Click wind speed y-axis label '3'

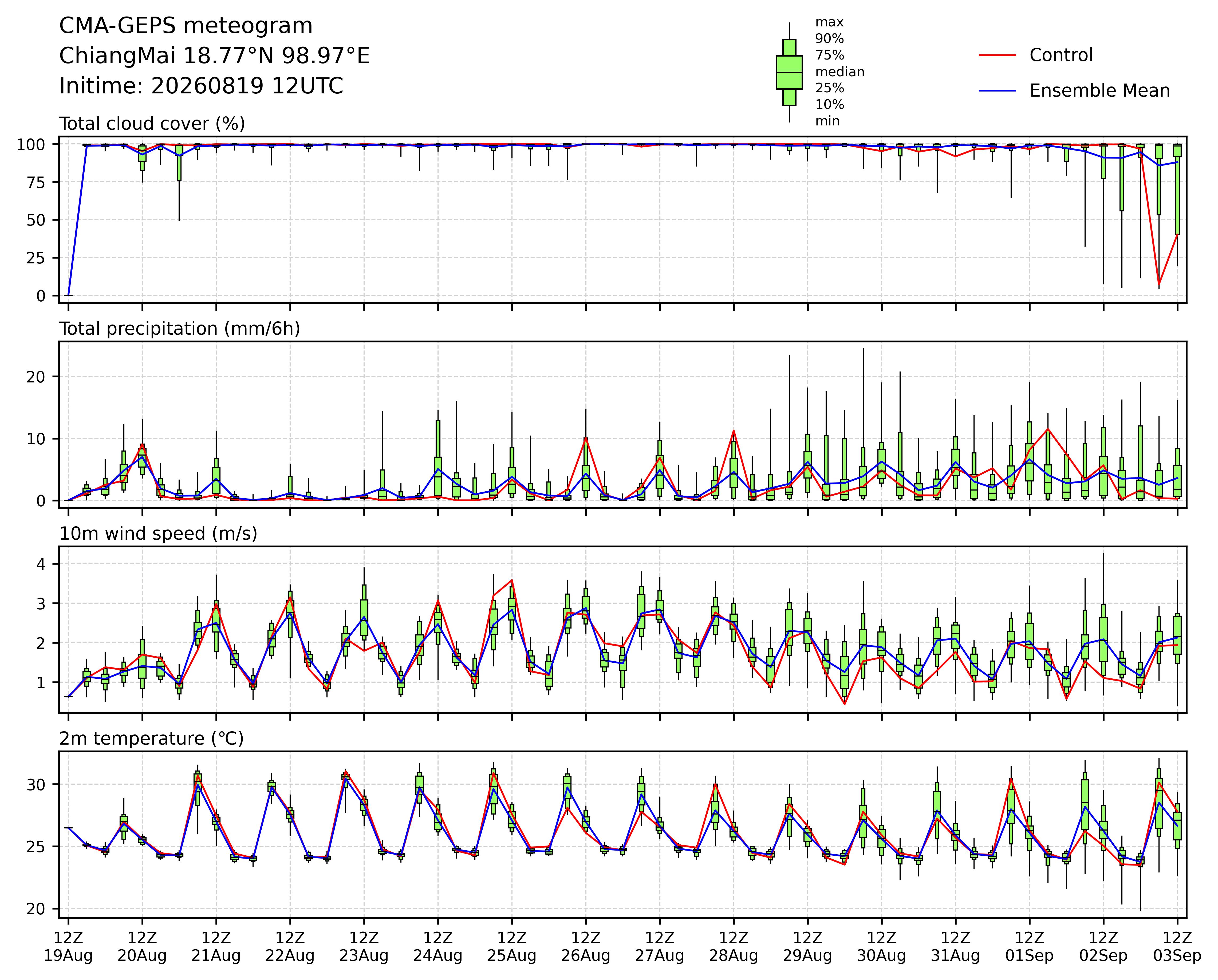(40, 604)
